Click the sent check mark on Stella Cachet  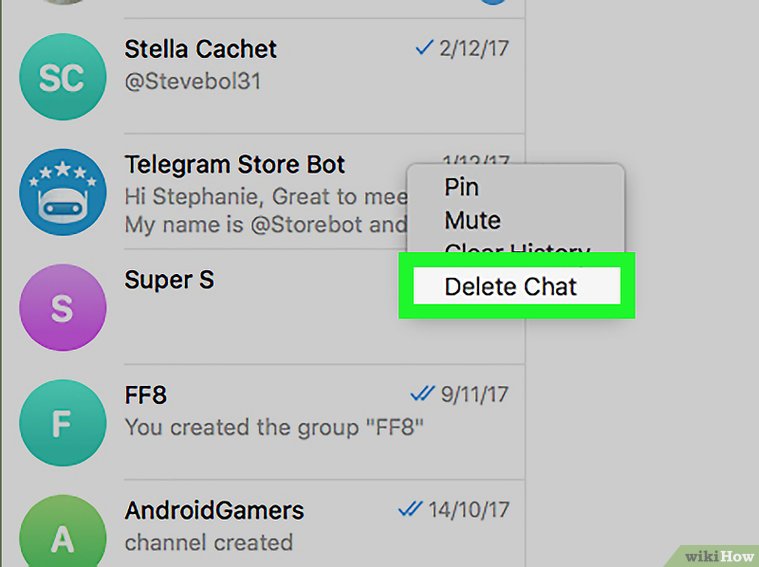pos(423,48)
